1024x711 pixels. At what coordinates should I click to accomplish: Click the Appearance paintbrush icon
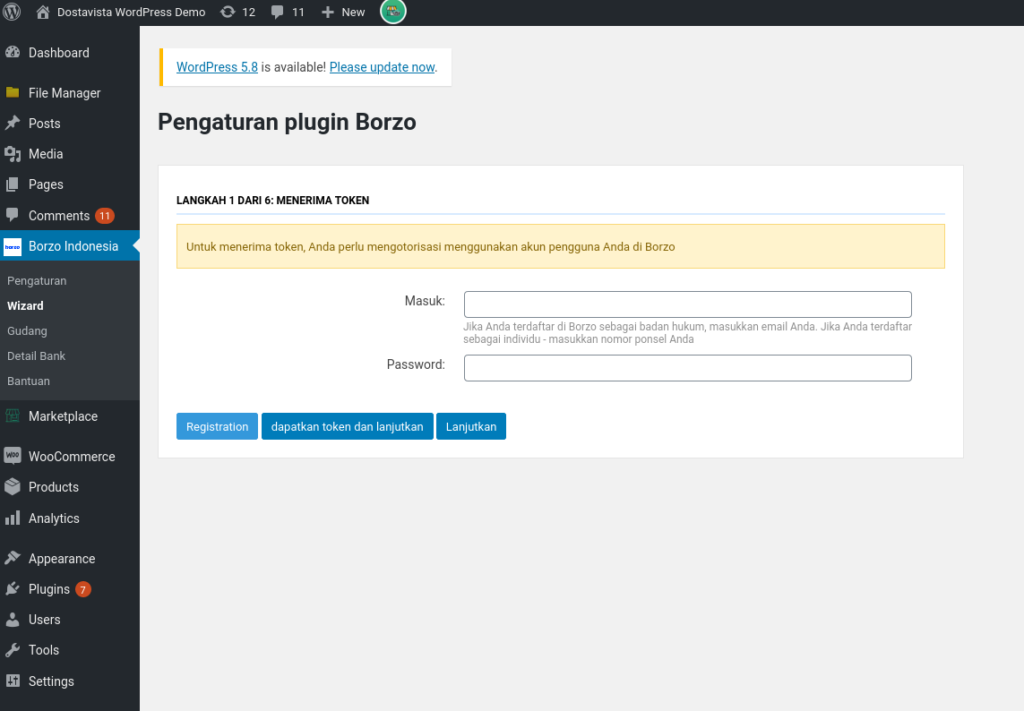(12, 558)
